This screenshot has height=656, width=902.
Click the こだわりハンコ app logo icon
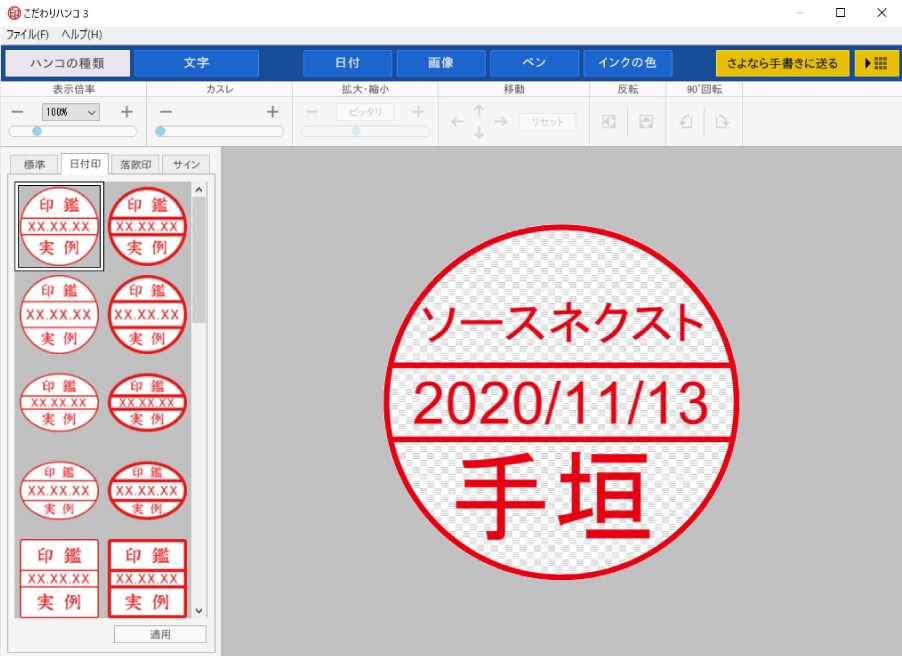pyautogui.click(x=14, y=13)
